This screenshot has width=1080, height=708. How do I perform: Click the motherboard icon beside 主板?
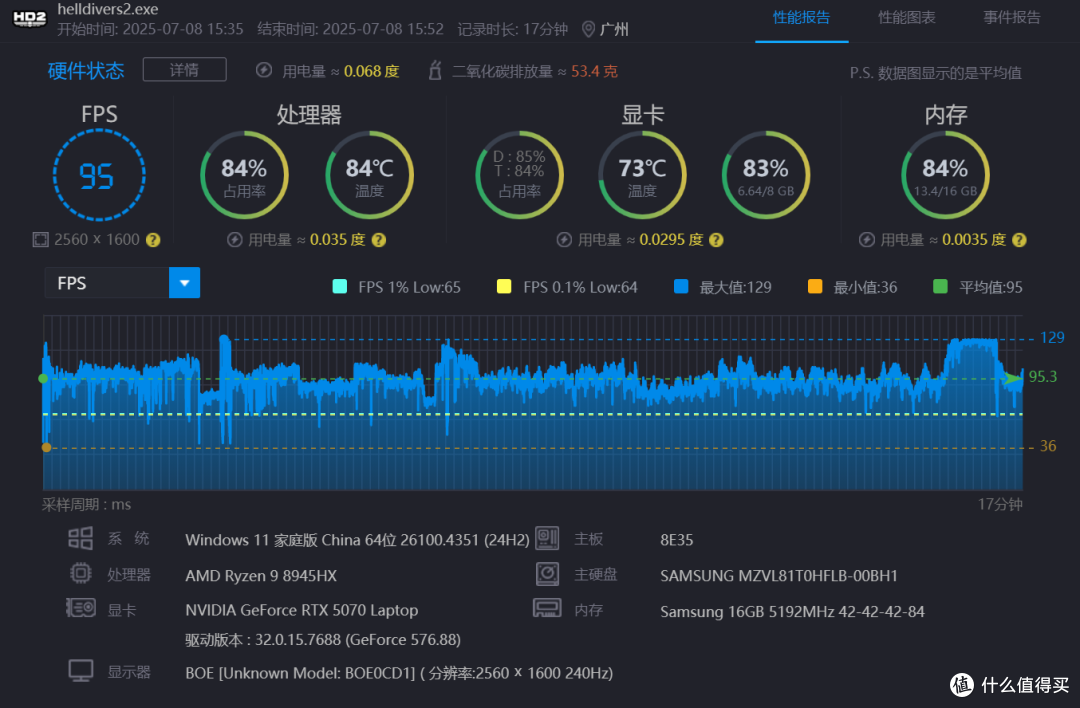click(x=548, y=539)
